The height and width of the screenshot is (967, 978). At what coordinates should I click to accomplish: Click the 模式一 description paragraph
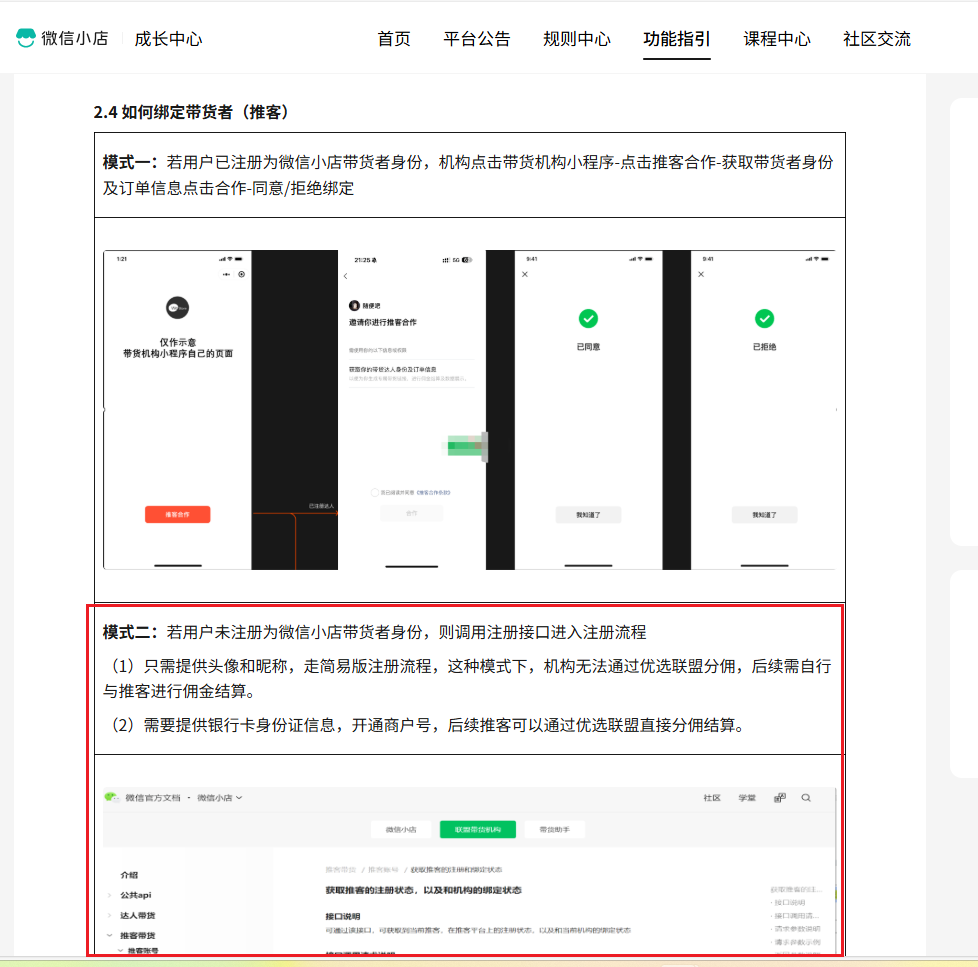tap(468, 175)
